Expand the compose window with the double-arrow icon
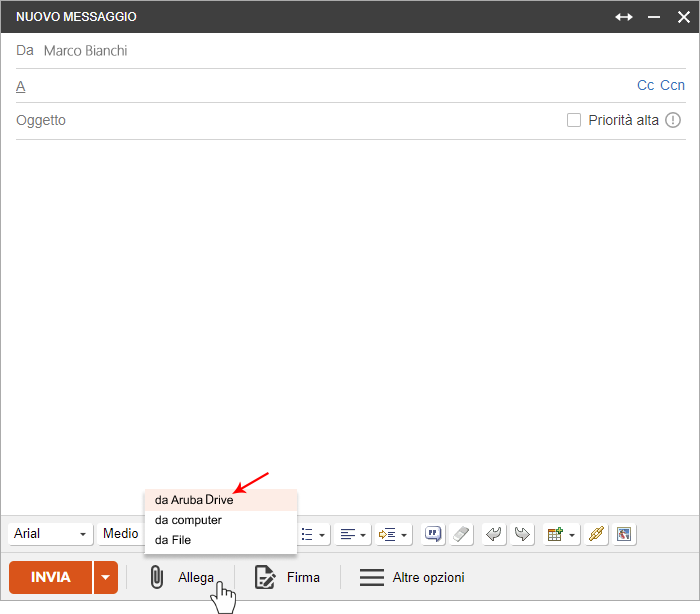 (x=624, y=17)
